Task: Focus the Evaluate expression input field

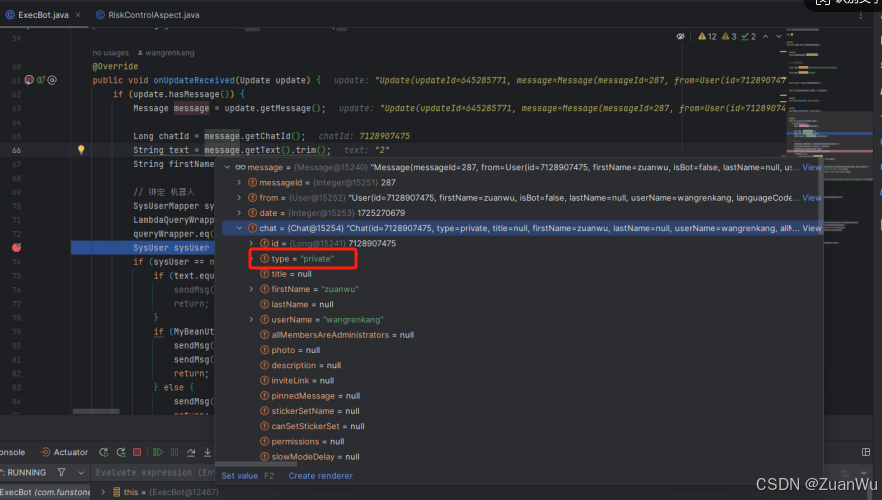Action: [153, 472]
